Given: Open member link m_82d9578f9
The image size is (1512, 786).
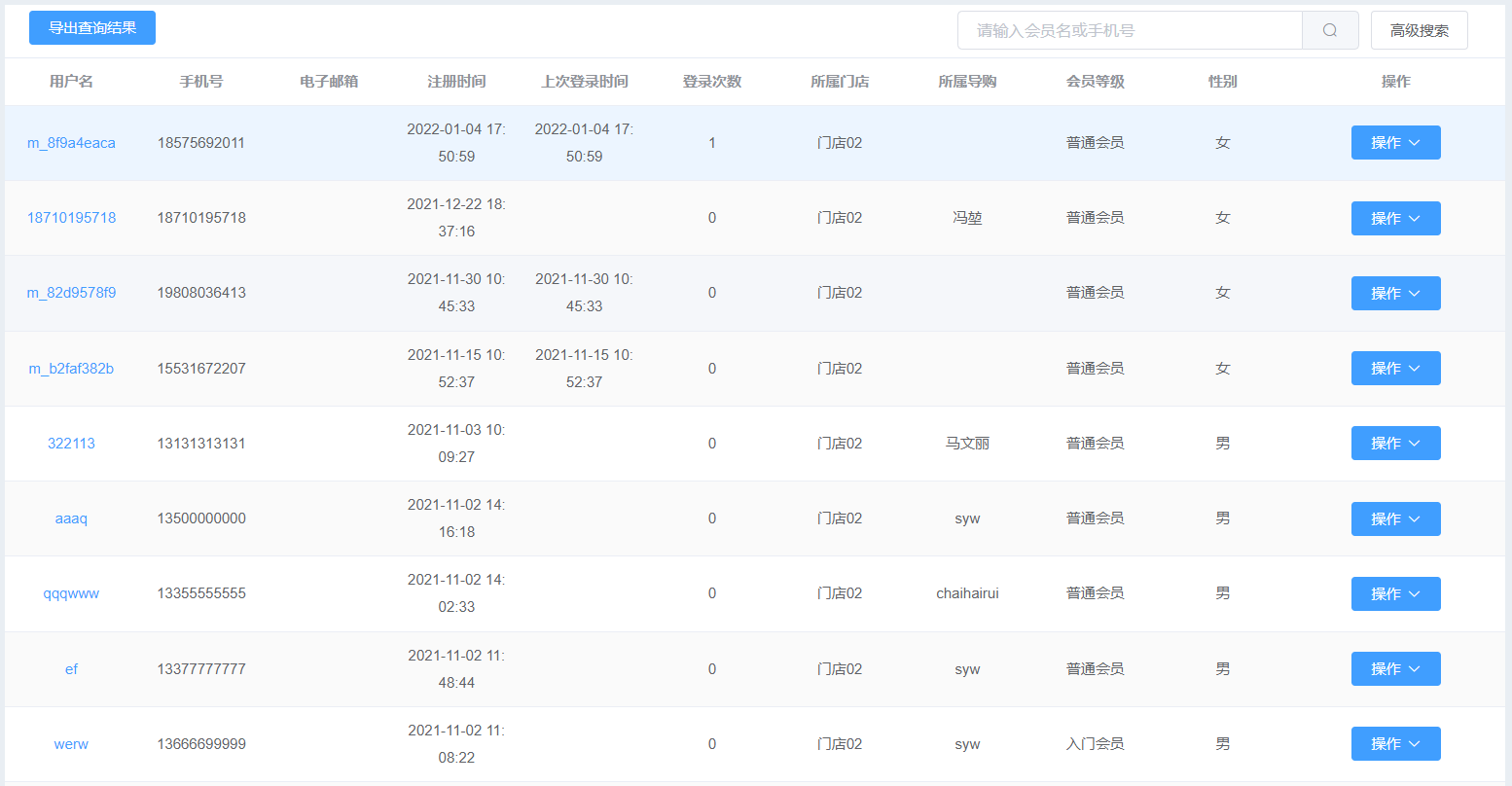Looking at the screenshot, I should pyautogui.click(x=71, y=293).
